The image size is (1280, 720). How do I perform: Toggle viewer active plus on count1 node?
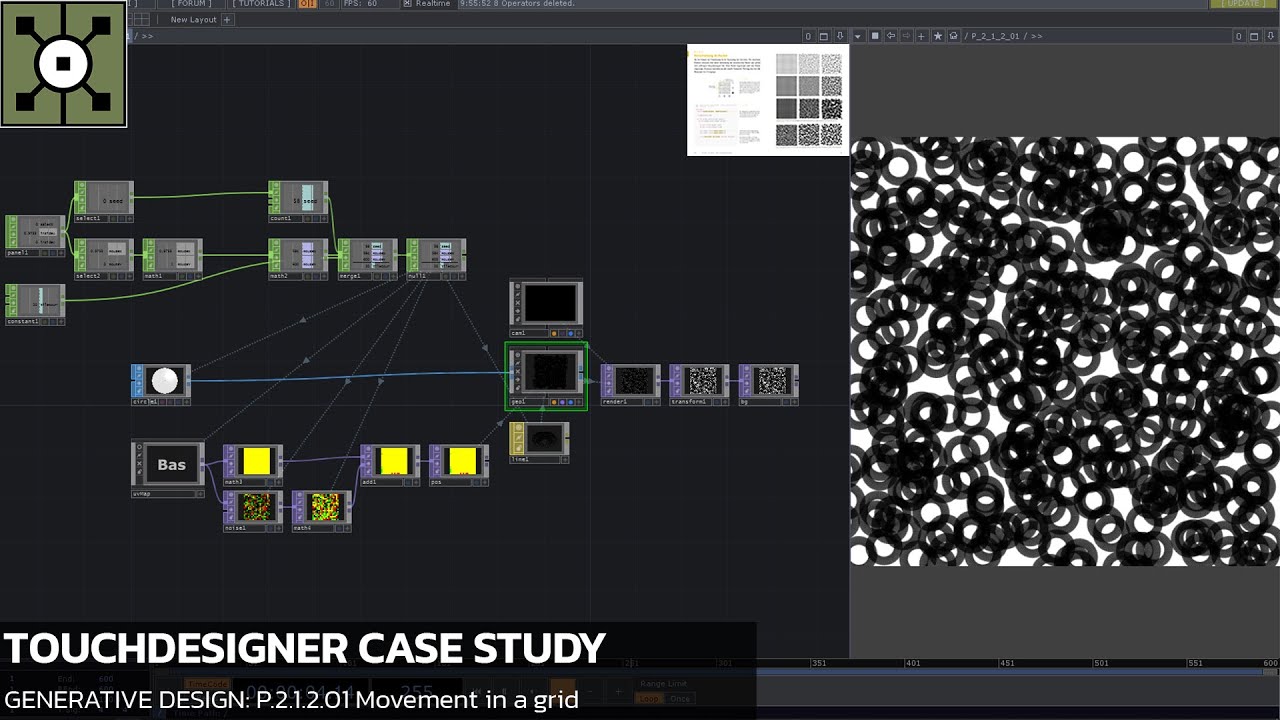pyautogui.click(x=323, y=218)
